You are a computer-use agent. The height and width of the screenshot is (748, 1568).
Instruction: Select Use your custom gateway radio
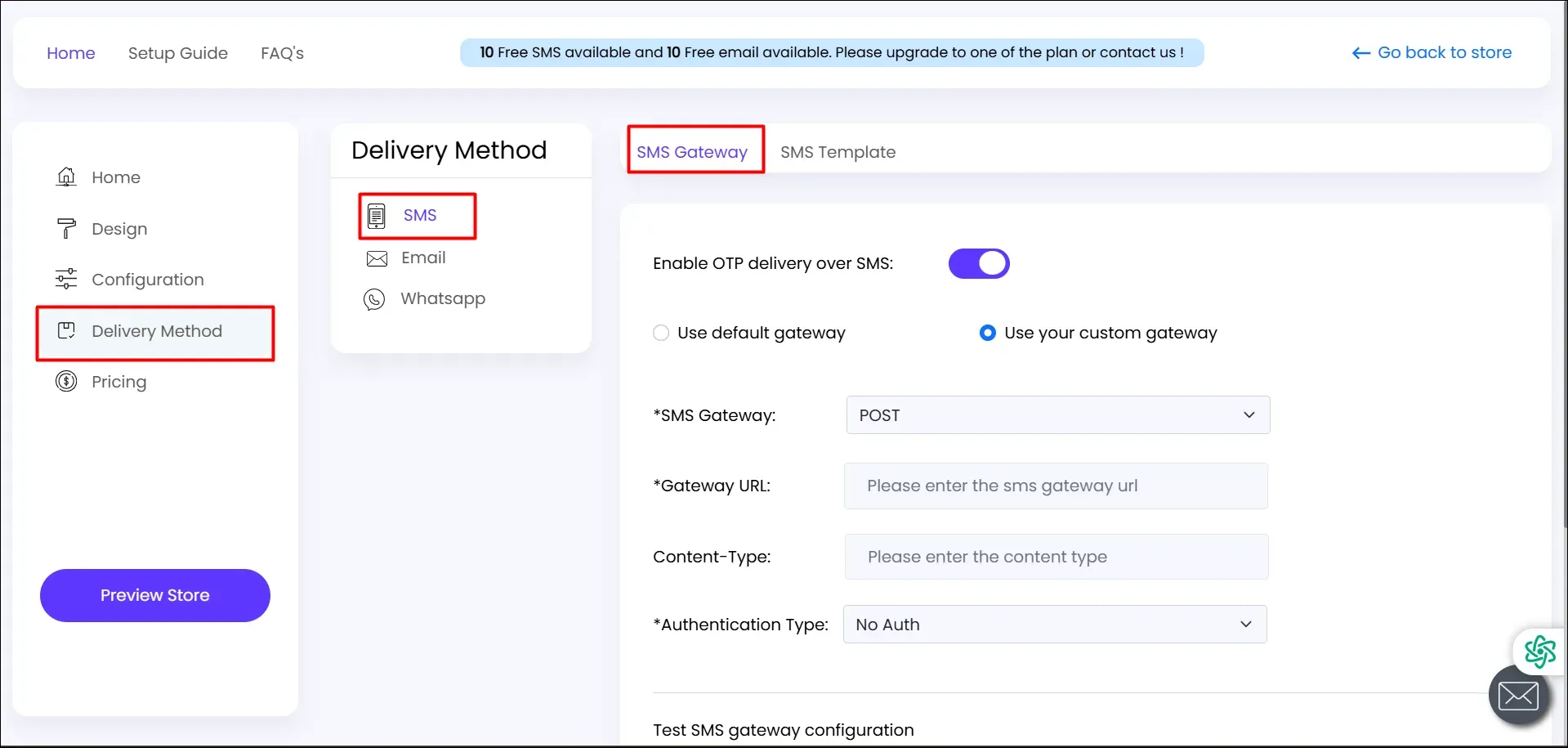[988, 333]
